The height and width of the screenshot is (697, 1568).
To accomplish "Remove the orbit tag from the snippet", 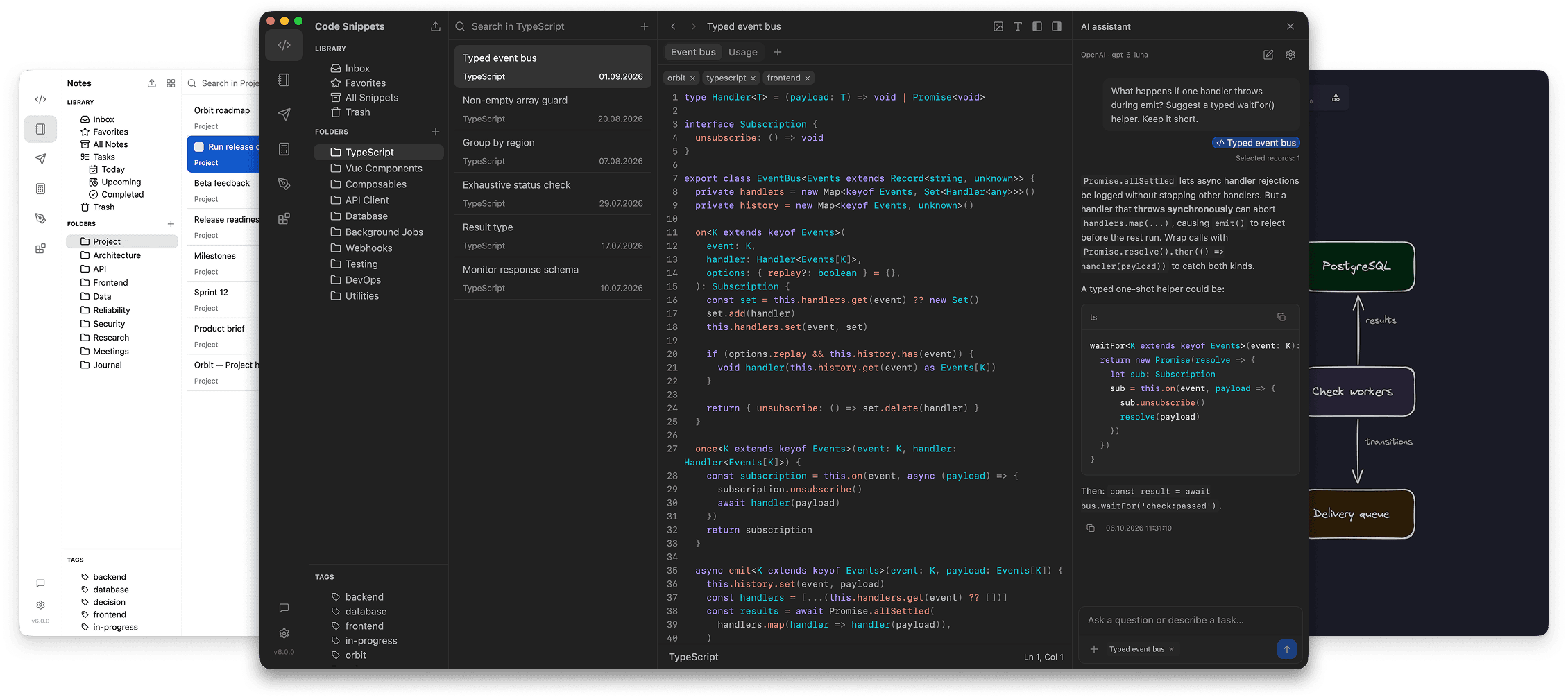I will [x=692, y=78].
